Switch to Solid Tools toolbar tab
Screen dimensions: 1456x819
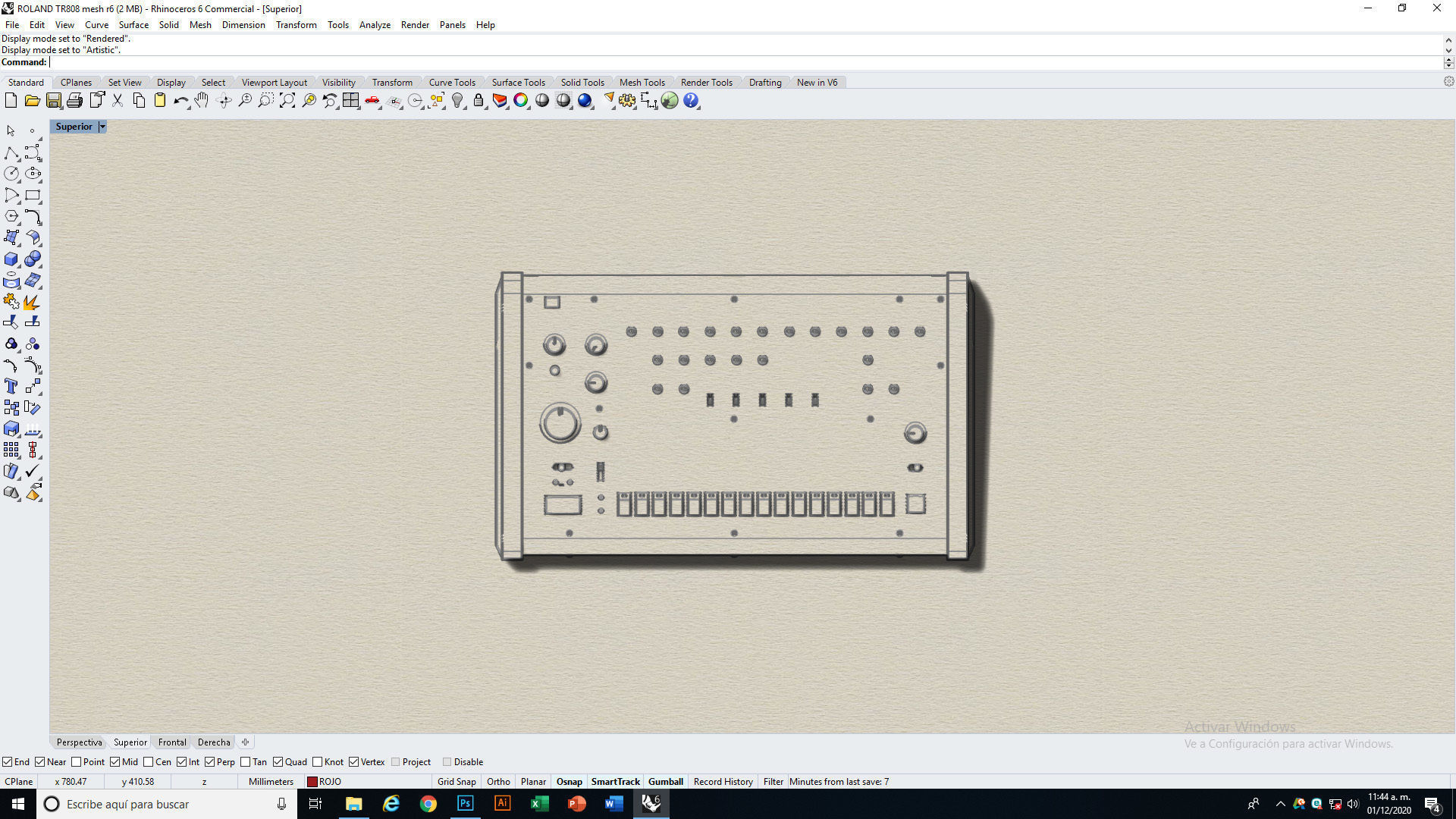point(582,83)
